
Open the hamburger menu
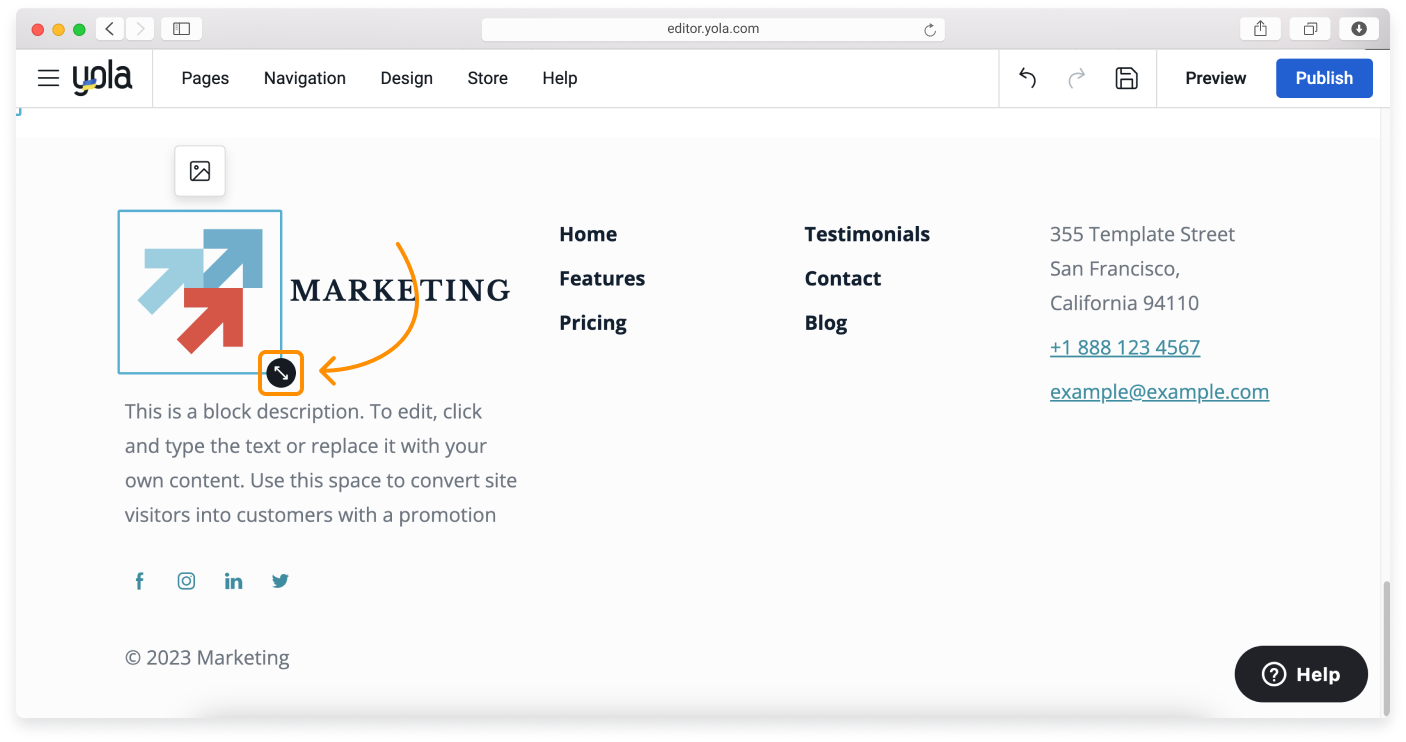pyautogui.click(x=48, y=78)
